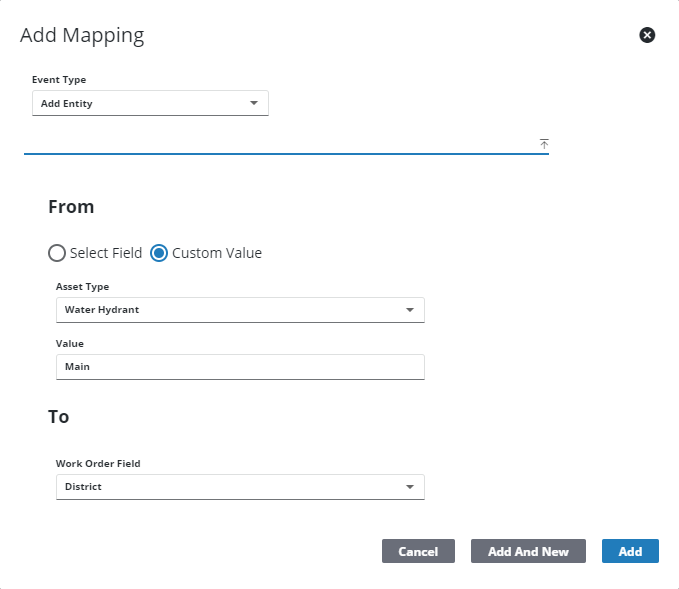Image resolution: width=679 pixels, height=589 pixels.
Task: Click the Asset Type dropdown caret arrow
Action: (409, 310)
